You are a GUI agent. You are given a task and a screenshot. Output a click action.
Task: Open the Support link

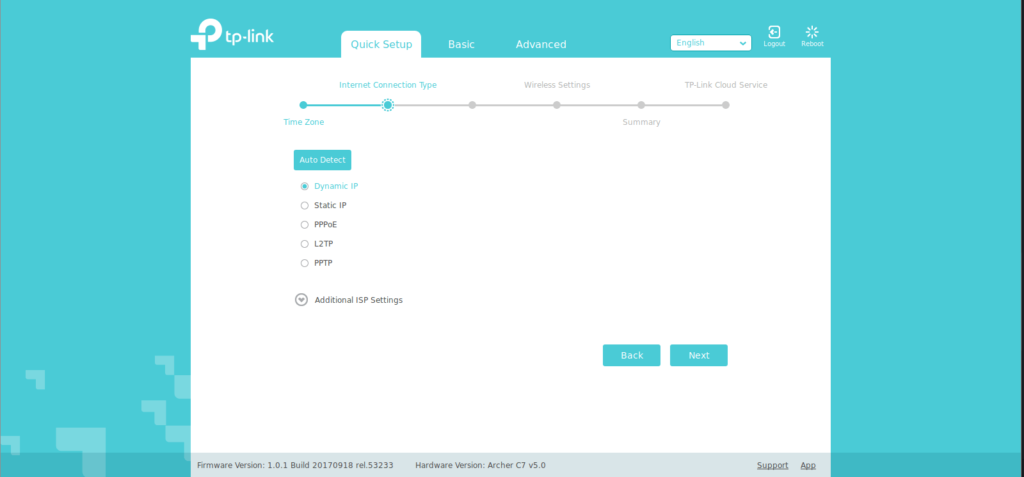pyautogui.click(x=772, y=465)
